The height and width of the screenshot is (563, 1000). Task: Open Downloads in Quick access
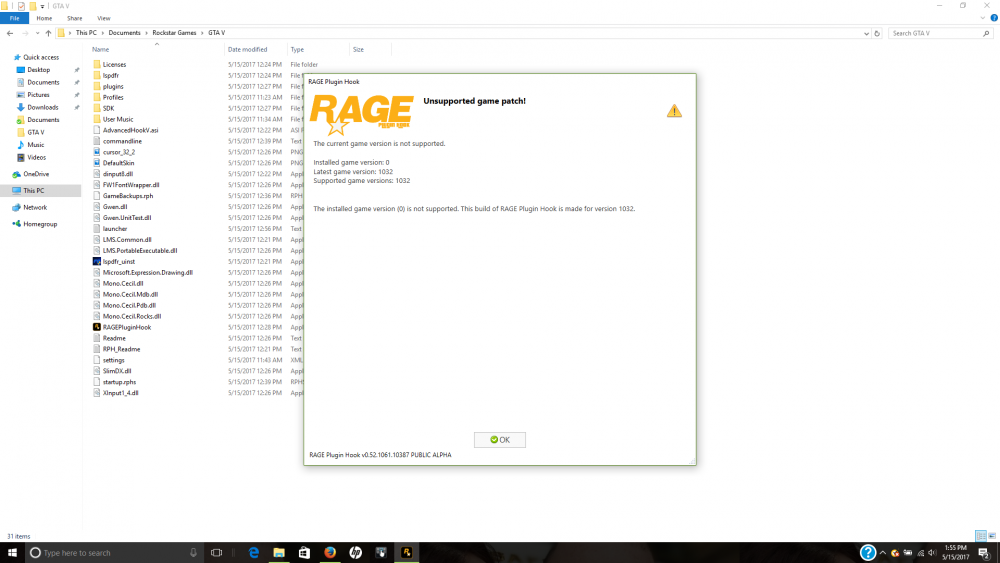(x=42, y=107)
